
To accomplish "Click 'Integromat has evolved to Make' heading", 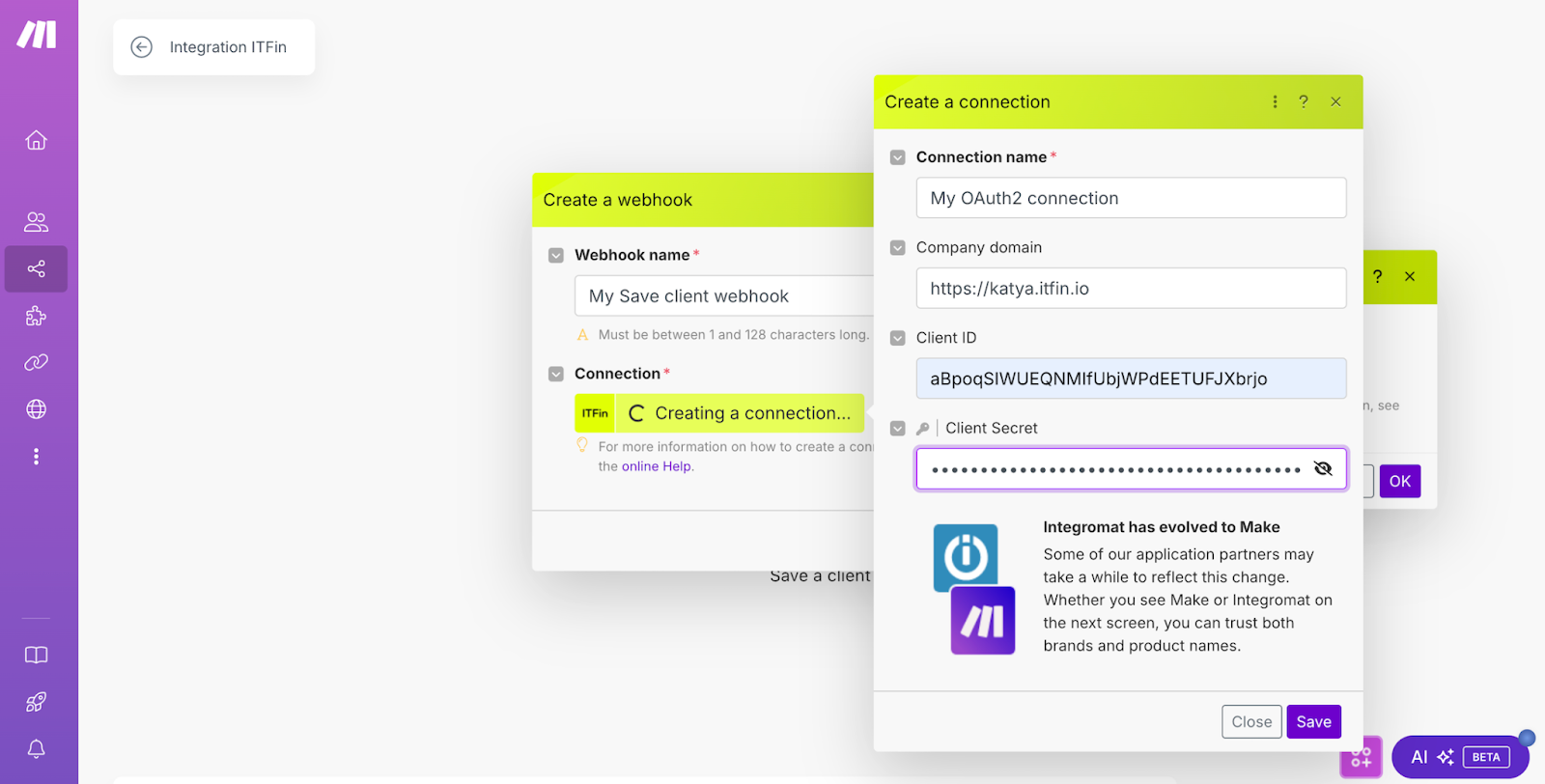I will [x=1162, y=527].
